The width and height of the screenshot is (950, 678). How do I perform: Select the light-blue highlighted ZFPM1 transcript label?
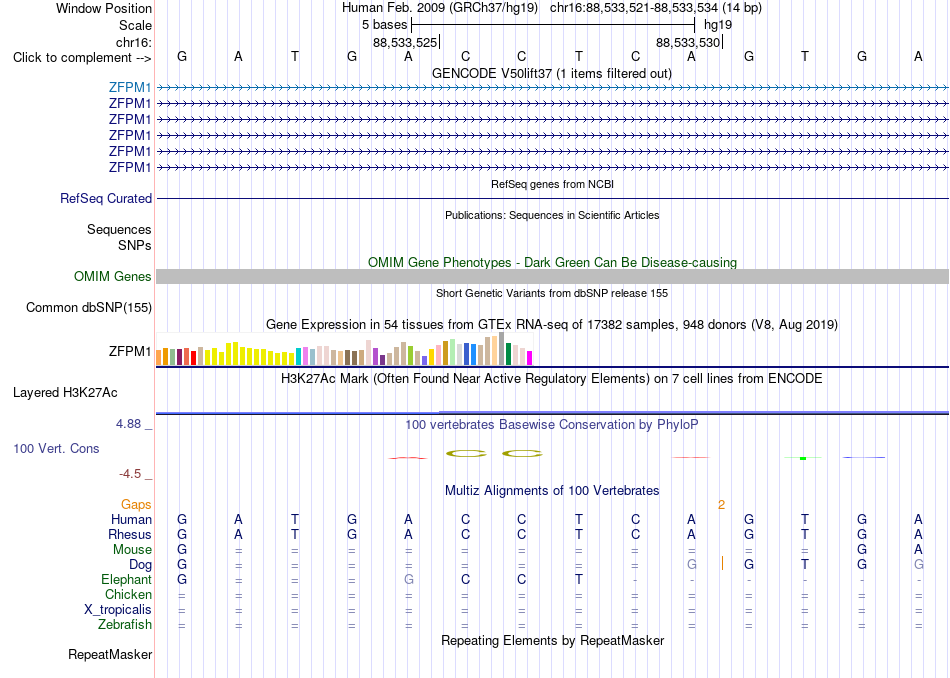130,87
